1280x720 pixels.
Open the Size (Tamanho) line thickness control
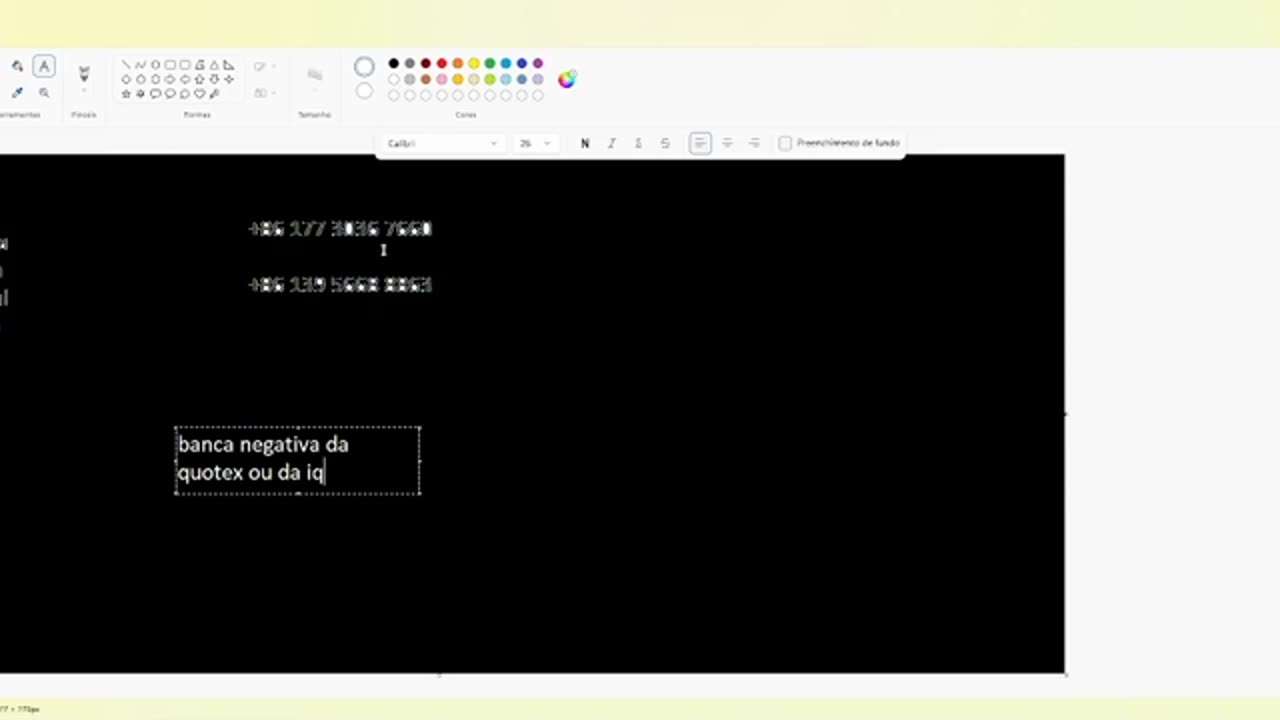[x=314, y=80]
